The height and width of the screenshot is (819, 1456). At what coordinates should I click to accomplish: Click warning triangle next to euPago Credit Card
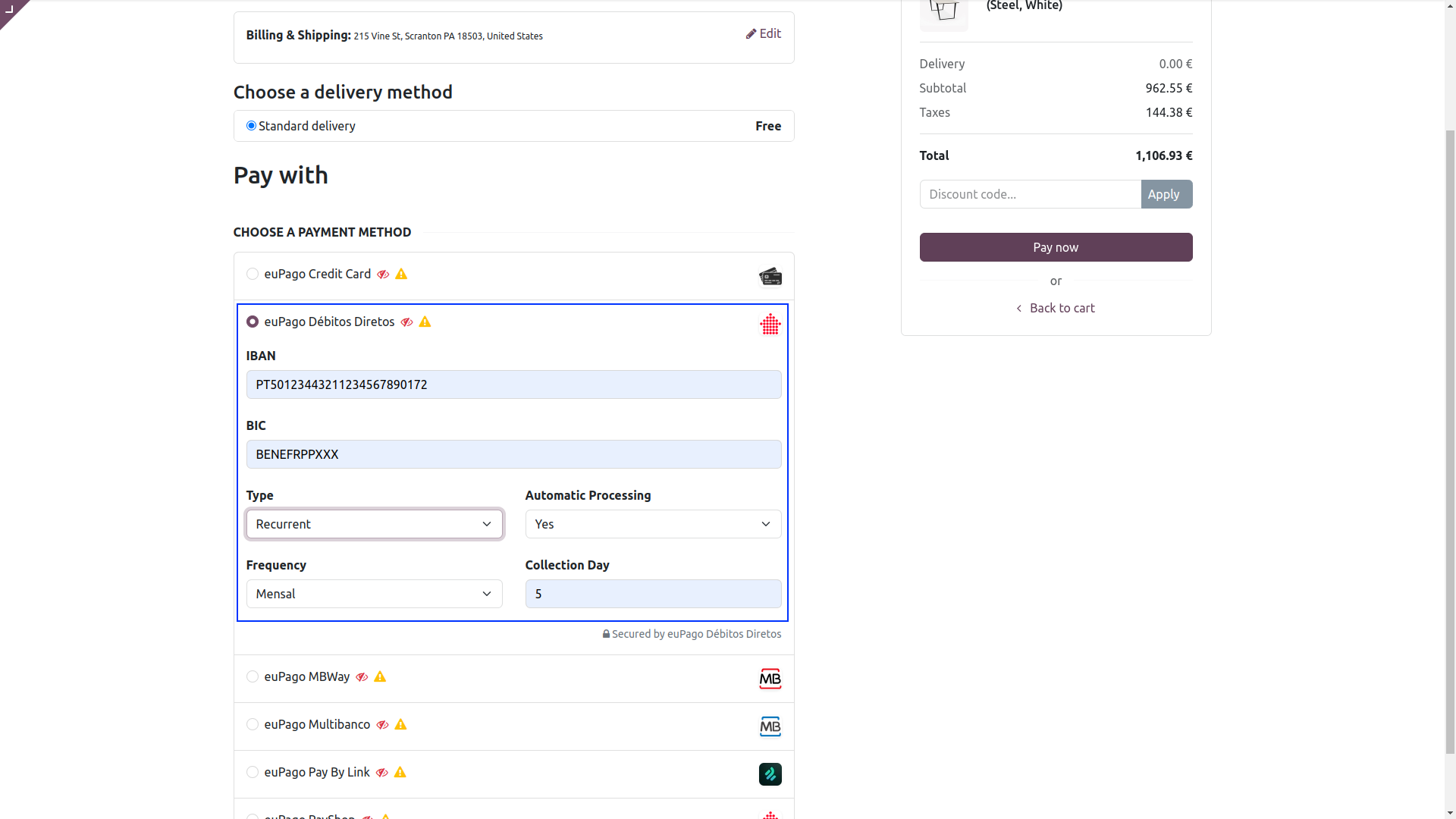401,274
